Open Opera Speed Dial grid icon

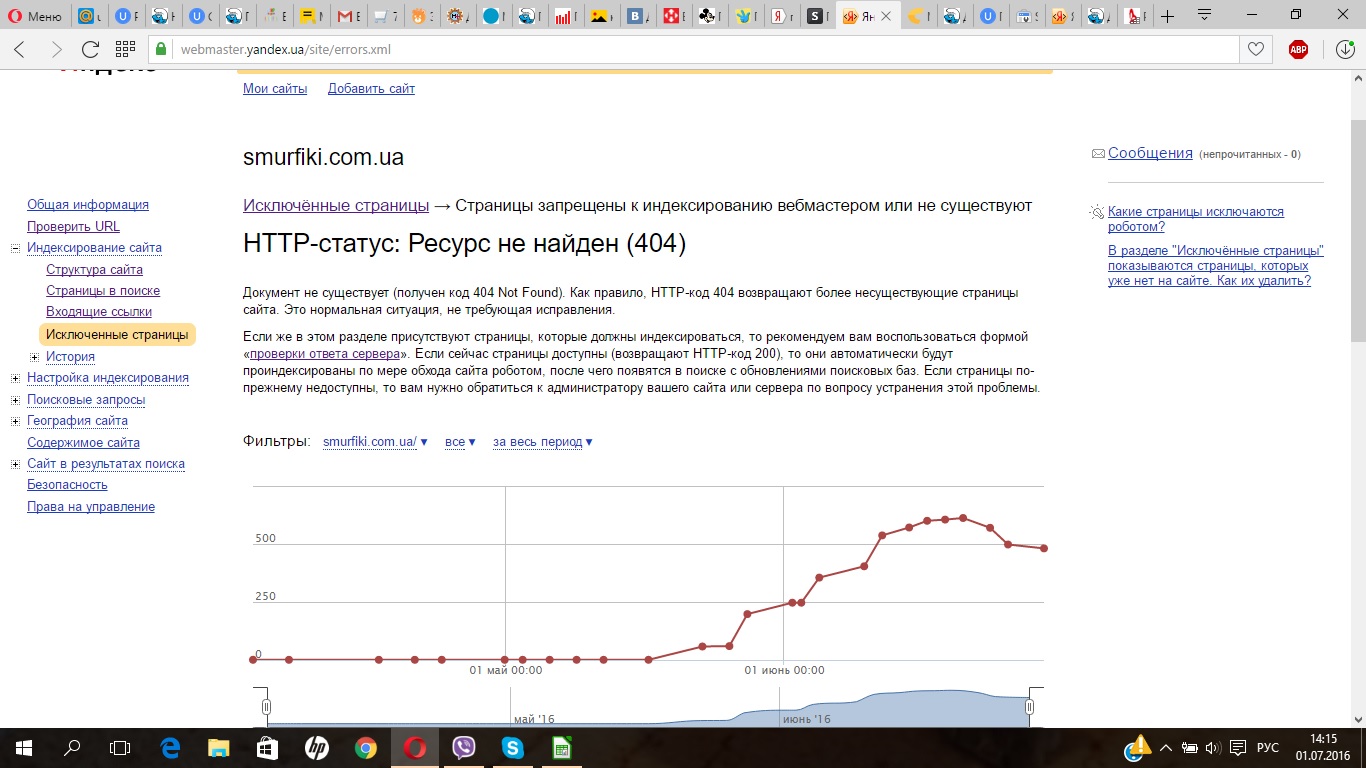tap(125, 49)
